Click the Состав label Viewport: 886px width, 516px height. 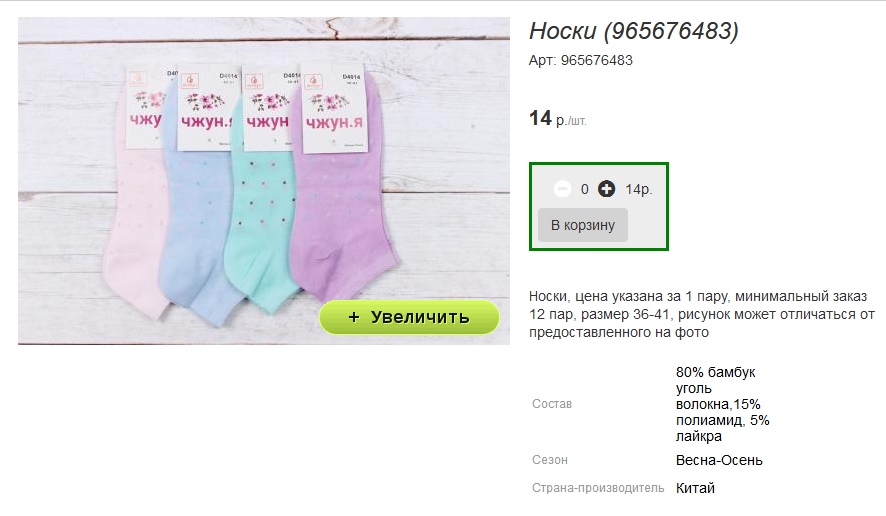point(551,404)
